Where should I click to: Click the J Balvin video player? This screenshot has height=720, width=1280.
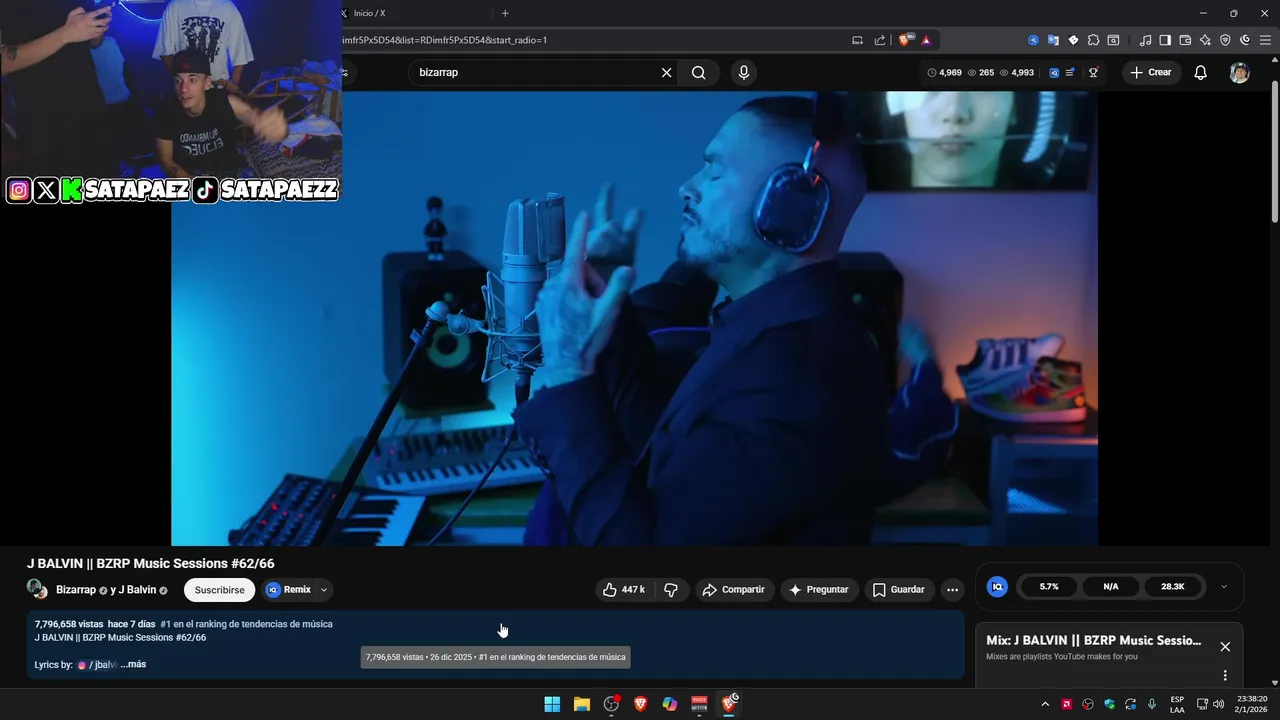coord(634,318)
